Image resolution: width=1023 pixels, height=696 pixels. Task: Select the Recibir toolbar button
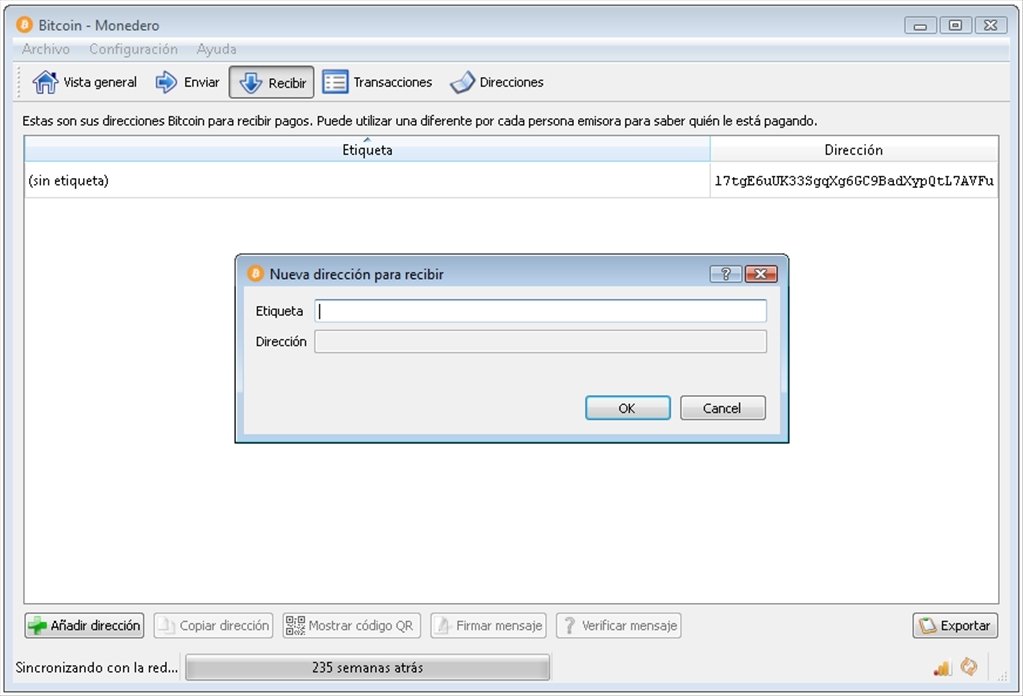click(x=271, y=82)
